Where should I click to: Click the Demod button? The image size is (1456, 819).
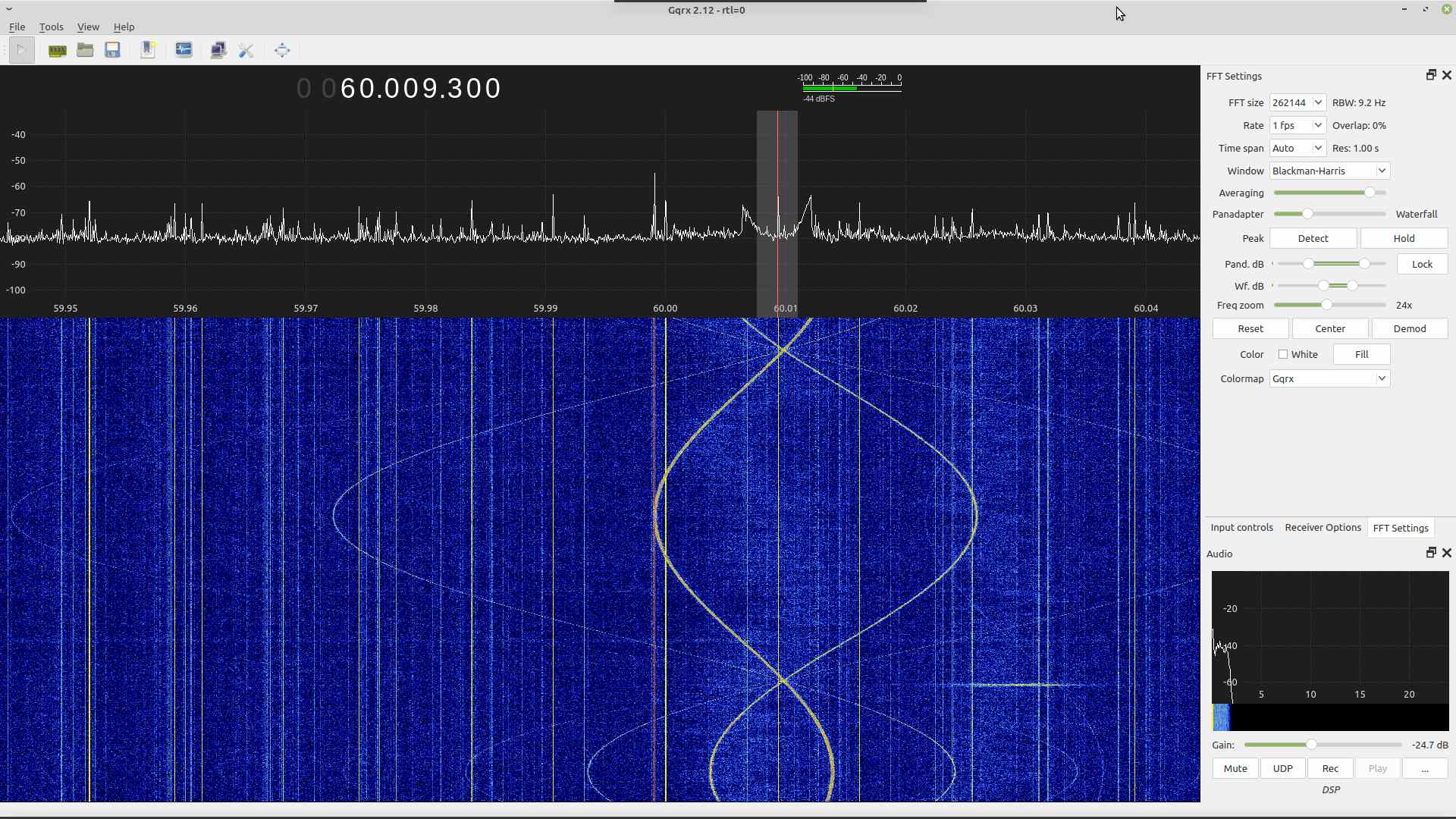click(1409, 328)
